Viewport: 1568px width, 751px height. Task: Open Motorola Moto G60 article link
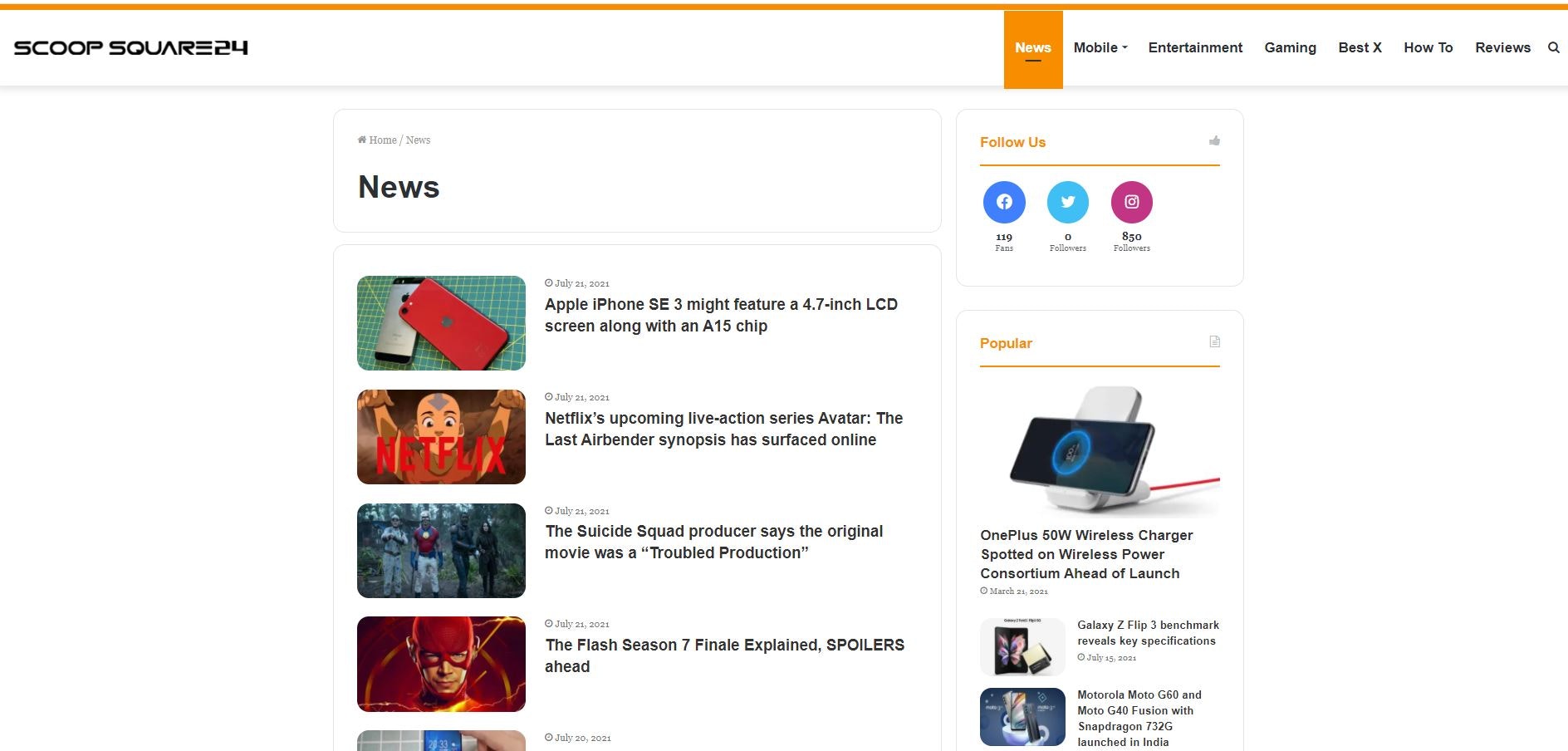coord(1139,719)
